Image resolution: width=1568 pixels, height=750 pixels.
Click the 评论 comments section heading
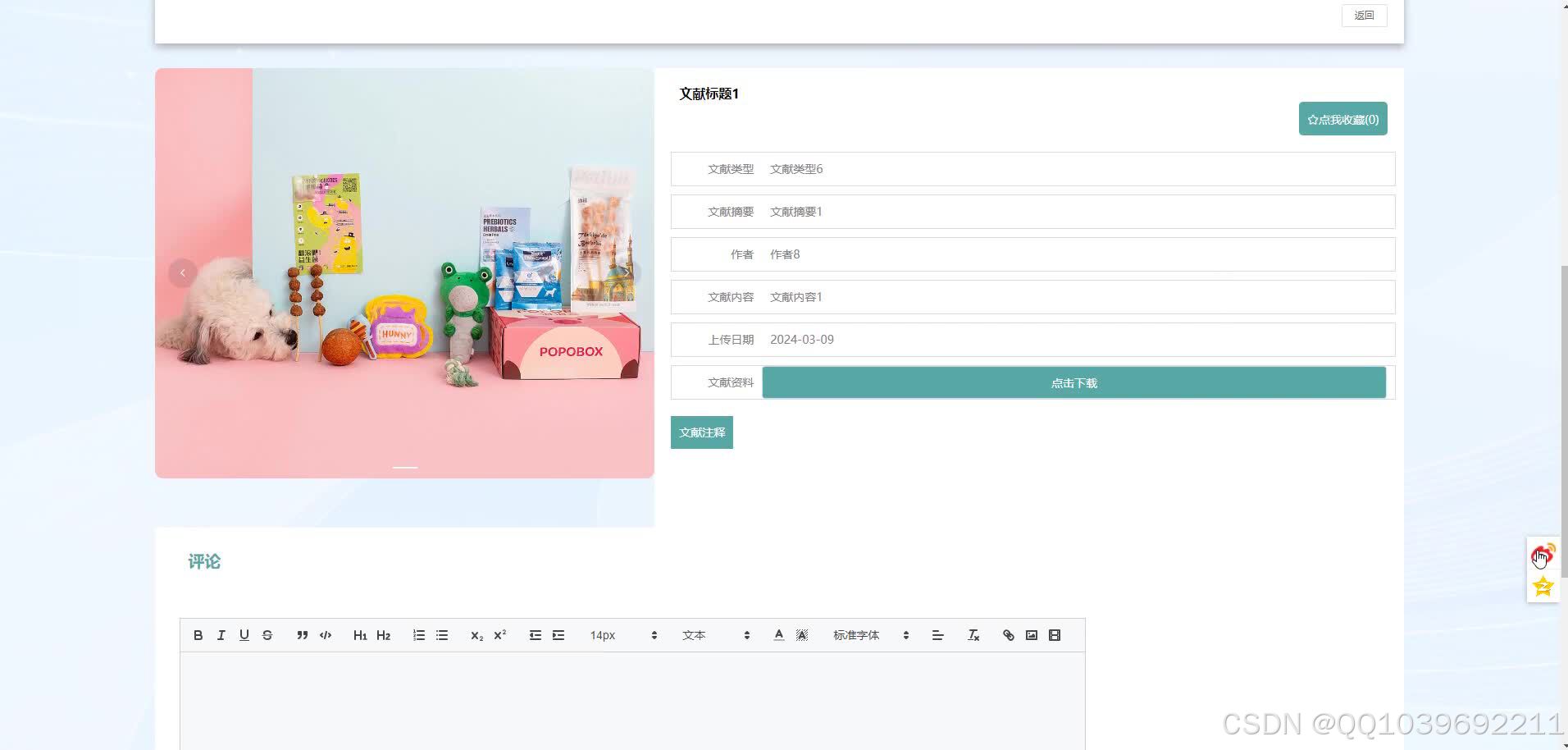click(204, 561)
